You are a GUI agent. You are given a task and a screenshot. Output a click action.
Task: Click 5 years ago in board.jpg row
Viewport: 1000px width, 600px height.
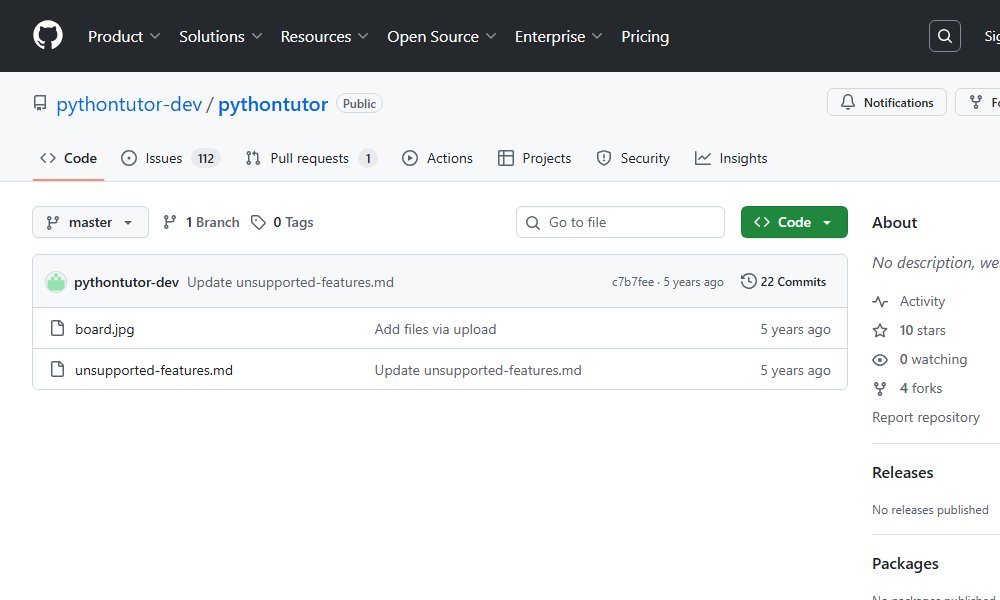pyautogui.click(x=795, y=329)
